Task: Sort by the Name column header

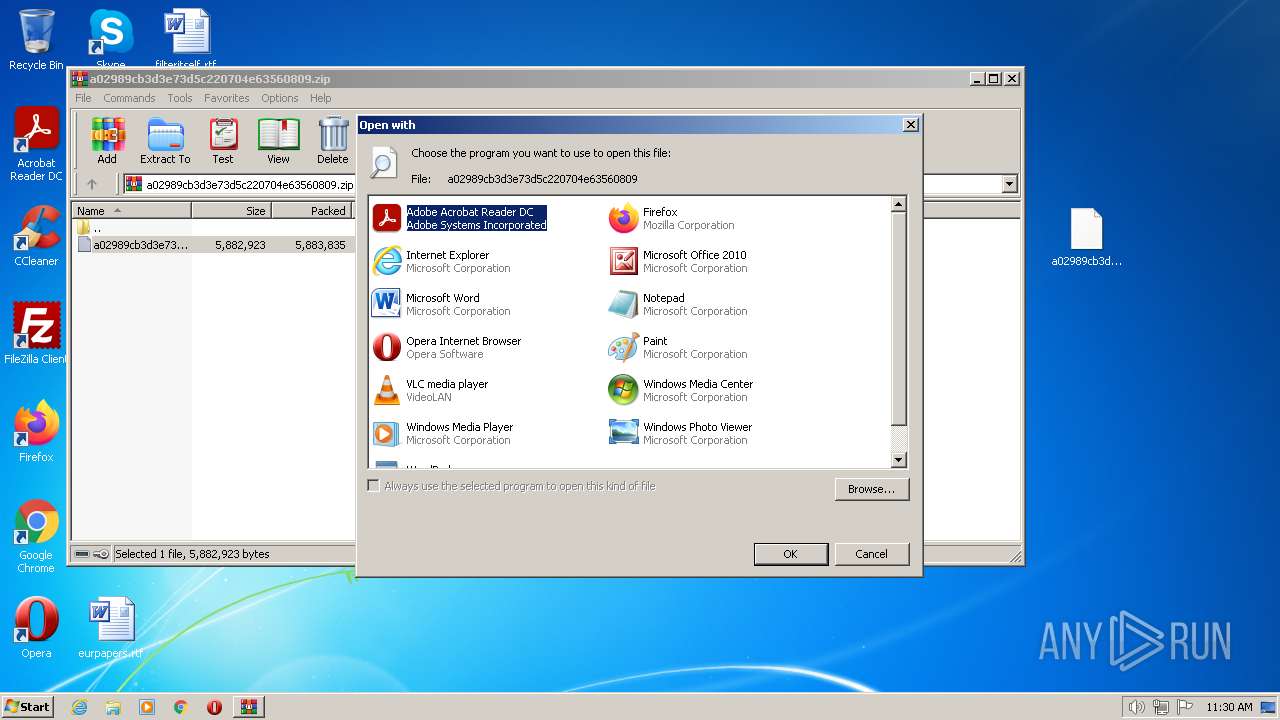Action: [x=131, y=210]
